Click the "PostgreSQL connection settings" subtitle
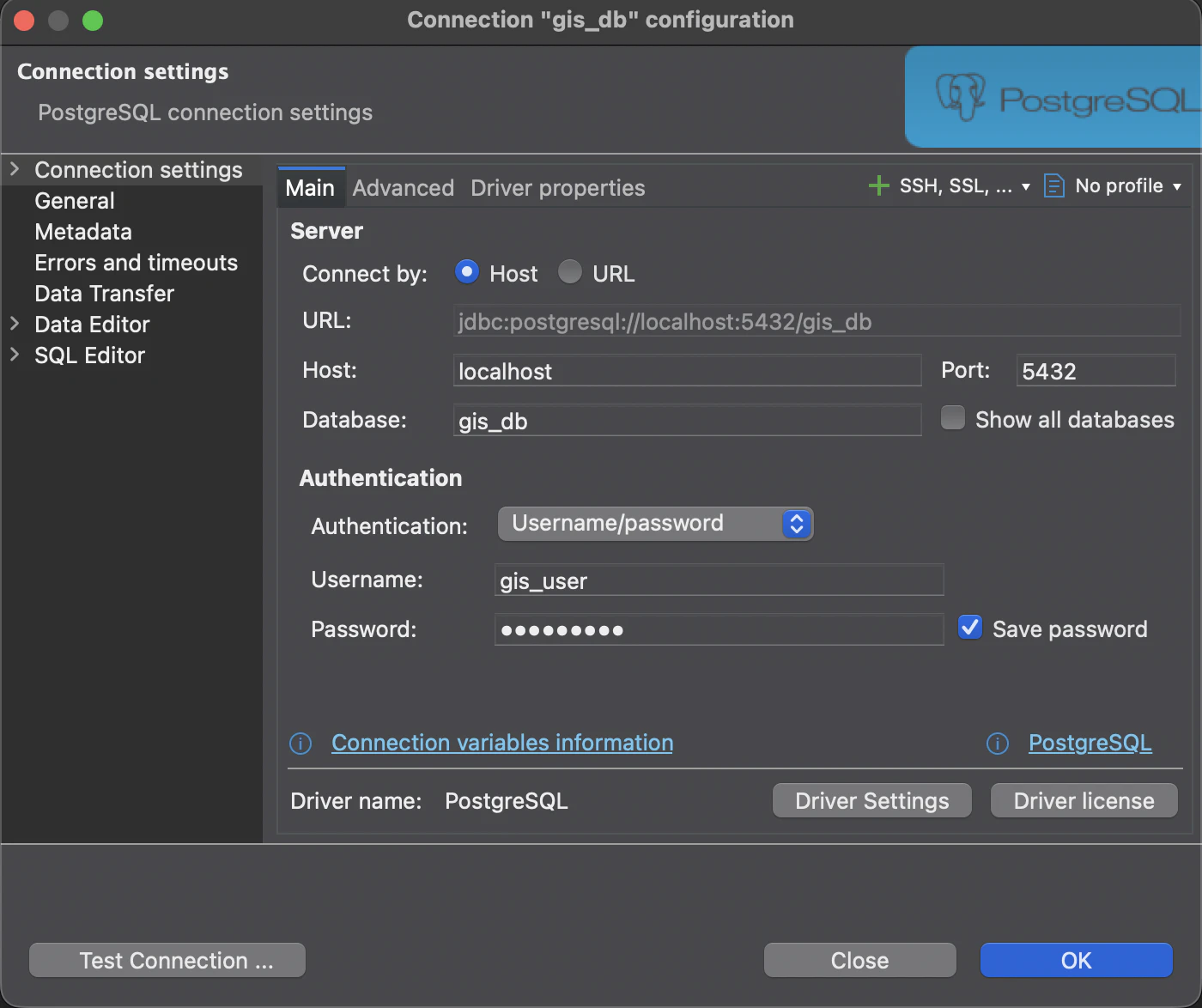 pos(205,112)
